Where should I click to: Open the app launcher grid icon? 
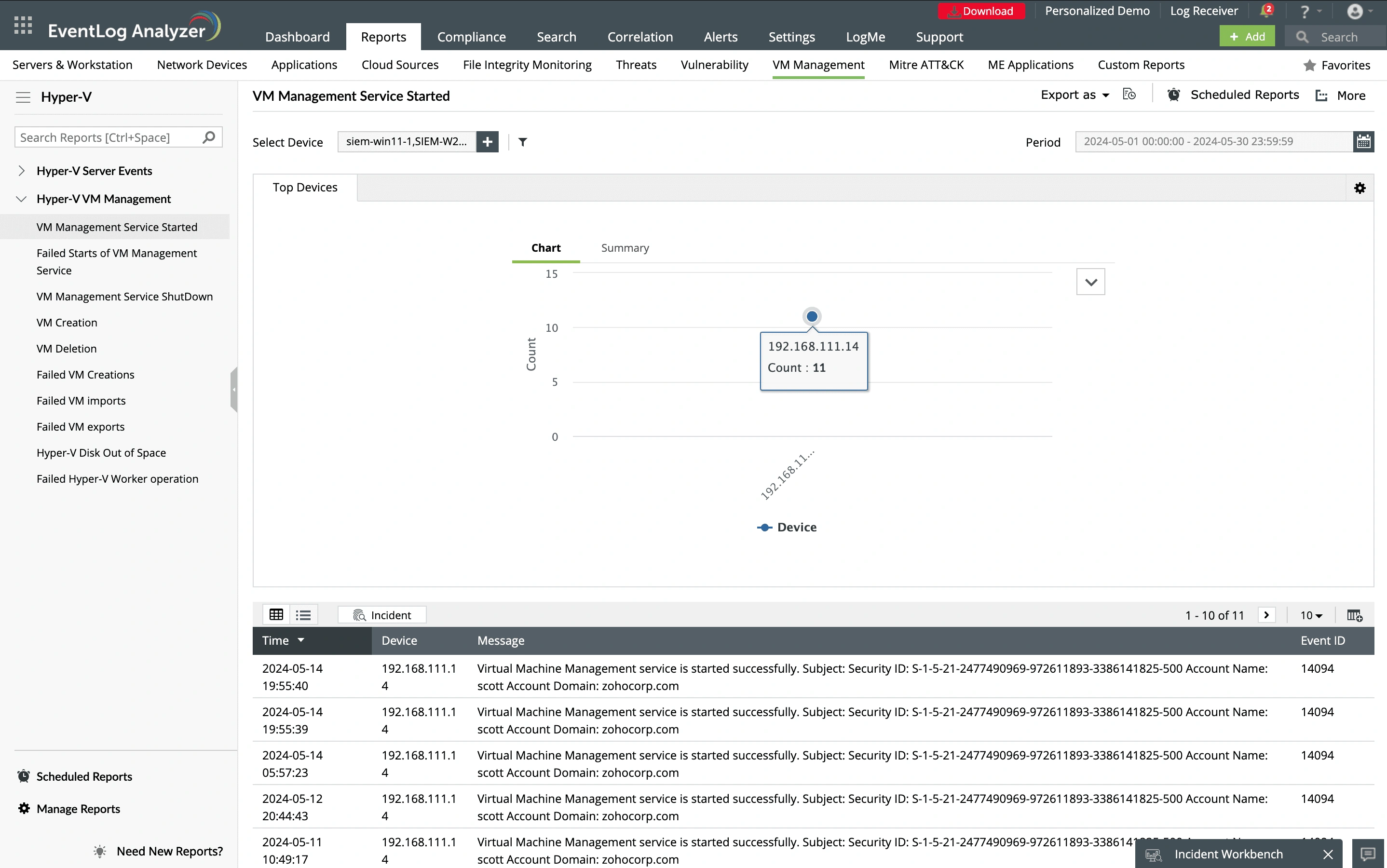23,25
